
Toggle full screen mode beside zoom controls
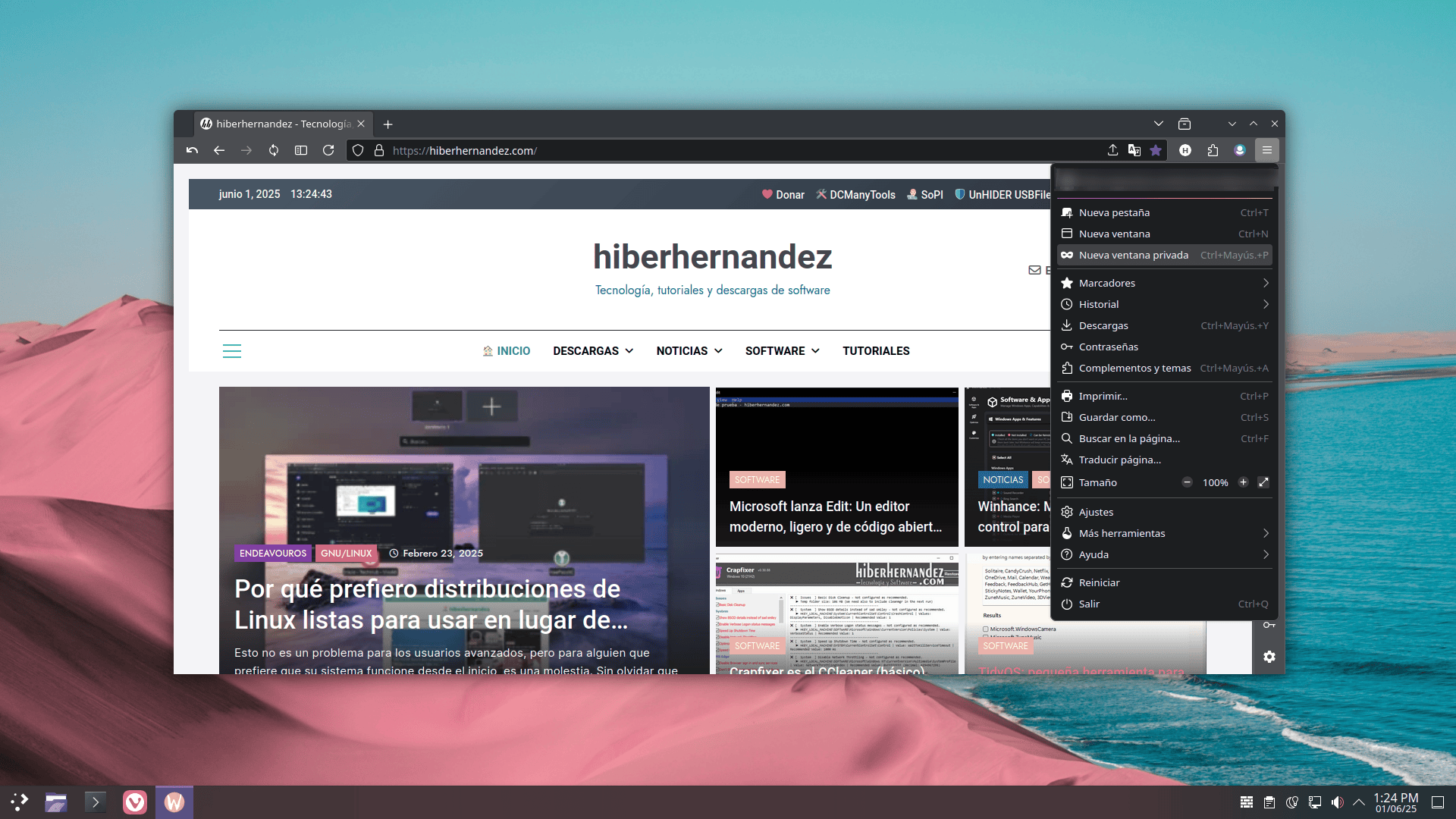tap(1263, 482)
